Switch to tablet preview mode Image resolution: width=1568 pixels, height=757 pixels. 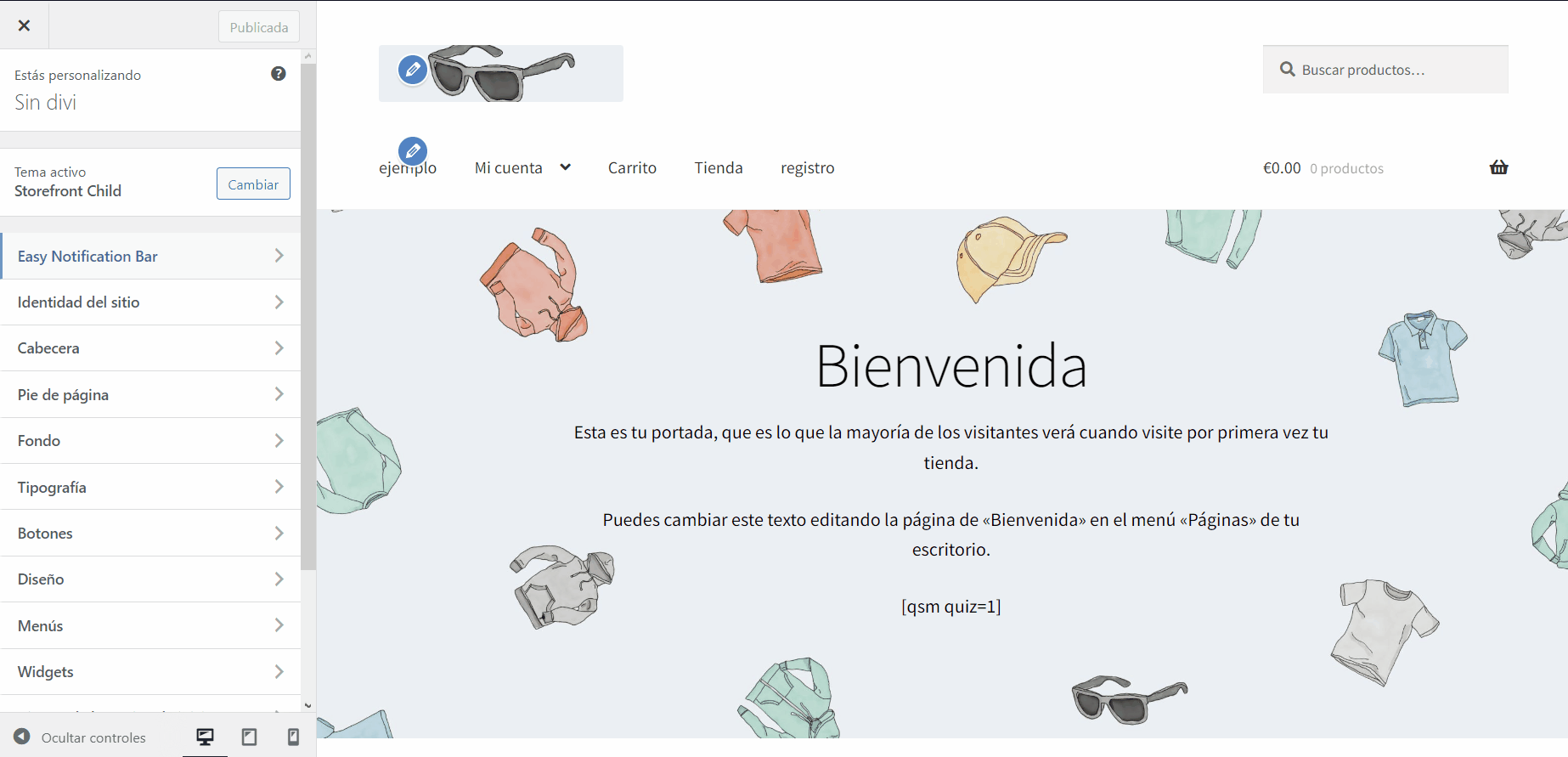[x=249, y=737]
